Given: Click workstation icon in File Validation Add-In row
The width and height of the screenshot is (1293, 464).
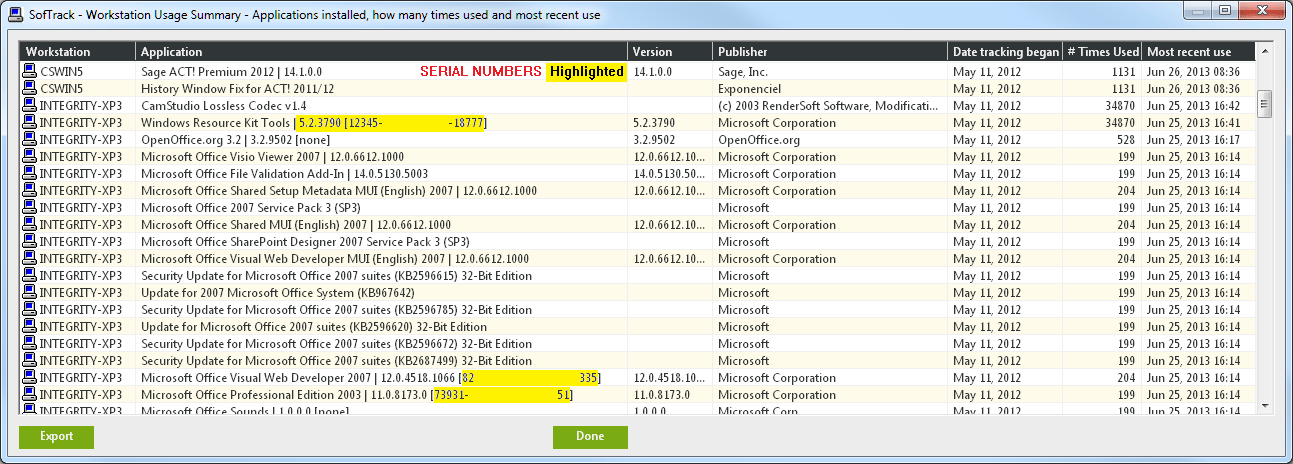Looking at the screenshot, I should click(29, 174).
